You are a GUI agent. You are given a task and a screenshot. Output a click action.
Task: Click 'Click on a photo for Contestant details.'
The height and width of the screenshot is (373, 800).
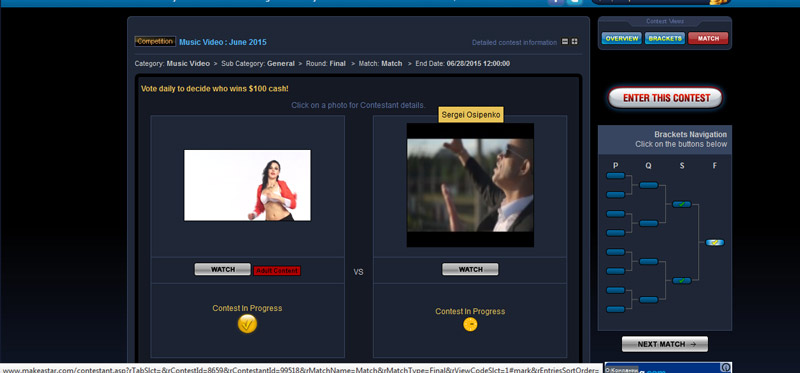point(358,105)
